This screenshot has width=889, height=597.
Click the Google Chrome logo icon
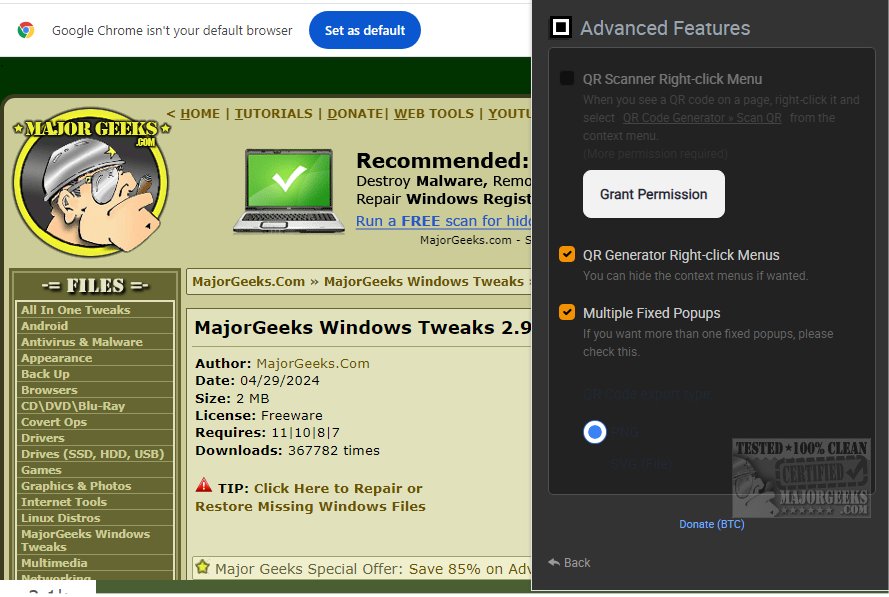pos(26,30)
